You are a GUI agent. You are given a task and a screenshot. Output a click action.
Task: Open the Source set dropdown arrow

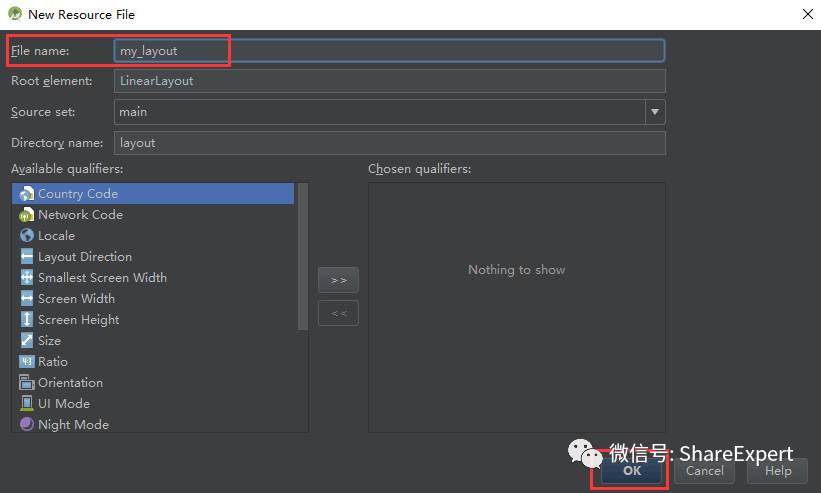654,112
